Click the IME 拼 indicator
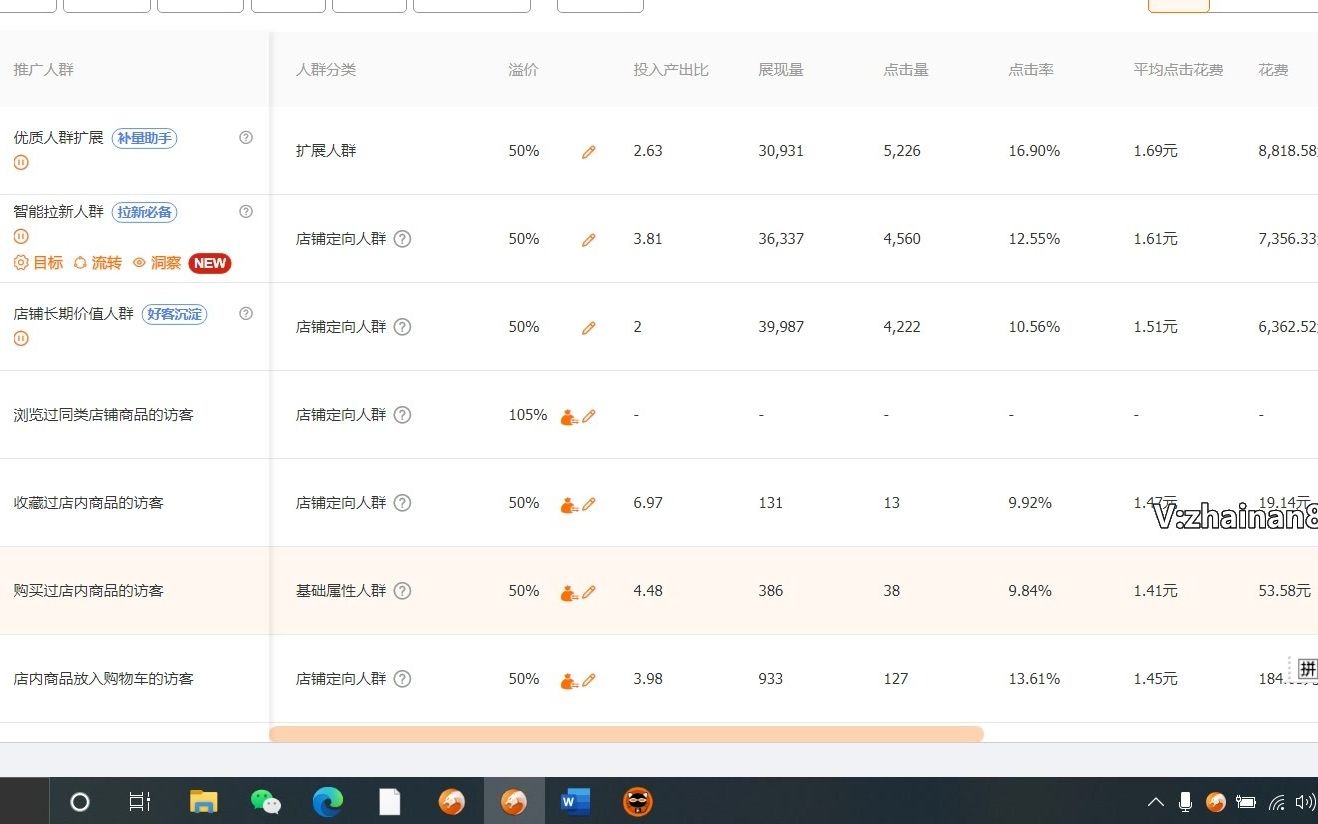 point(1307,669)
